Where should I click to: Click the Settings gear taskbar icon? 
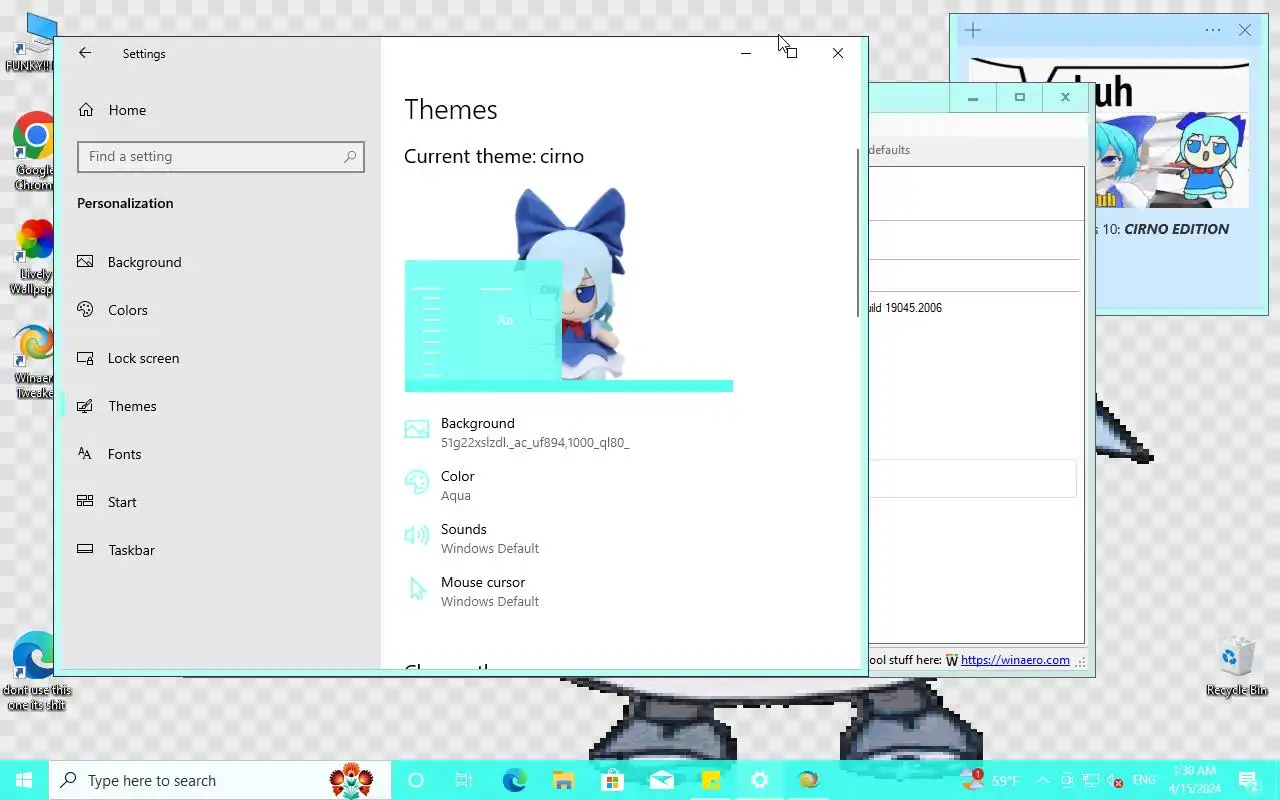tap(759, 781)
